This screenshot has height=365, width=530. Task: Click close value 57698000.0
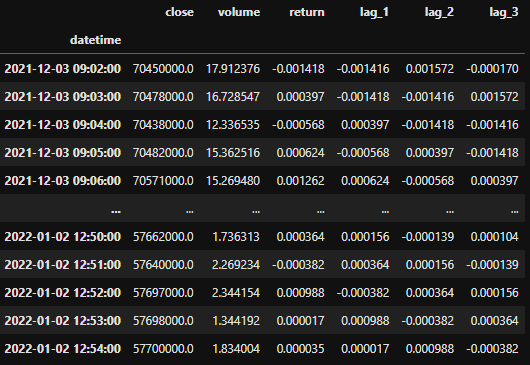tap(163, 321)
